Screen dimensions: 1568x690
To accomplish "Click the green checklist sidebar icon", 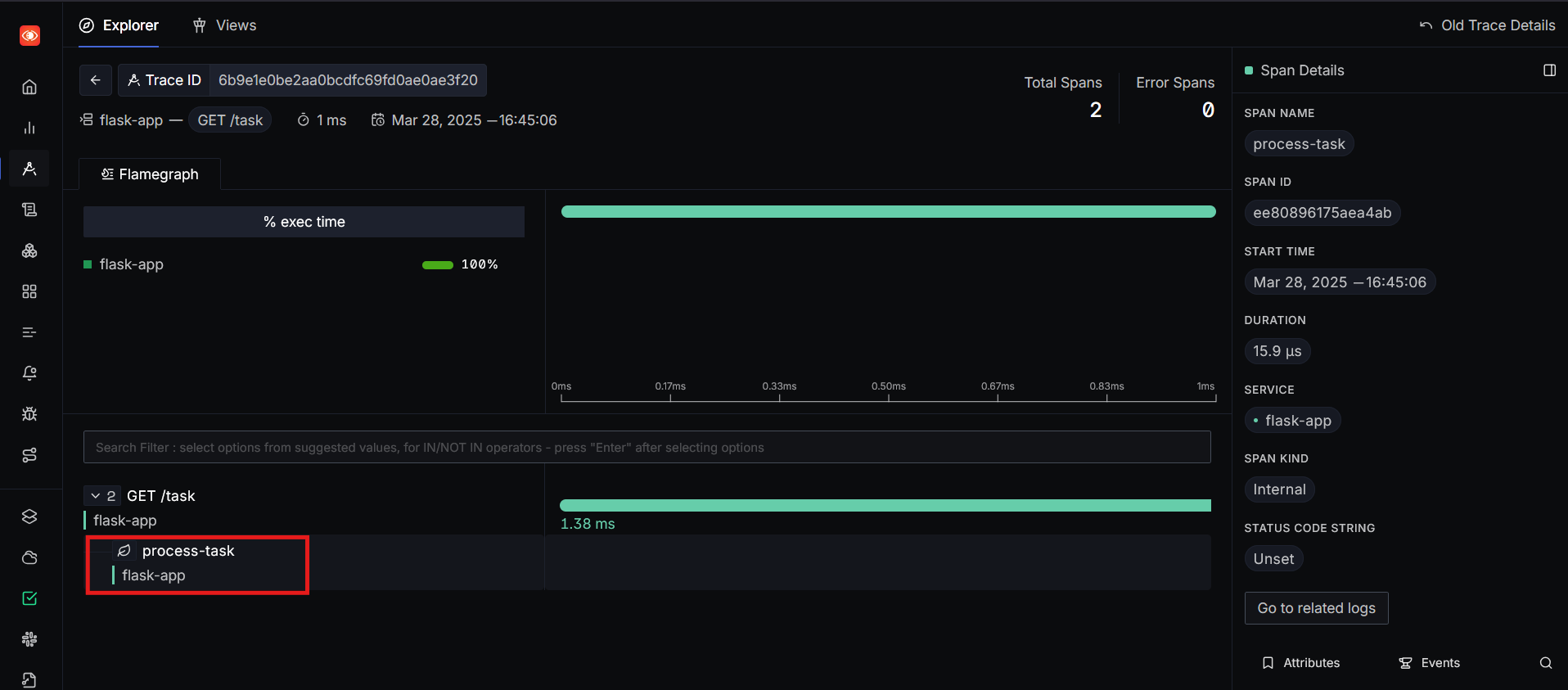I will (29, 598).
